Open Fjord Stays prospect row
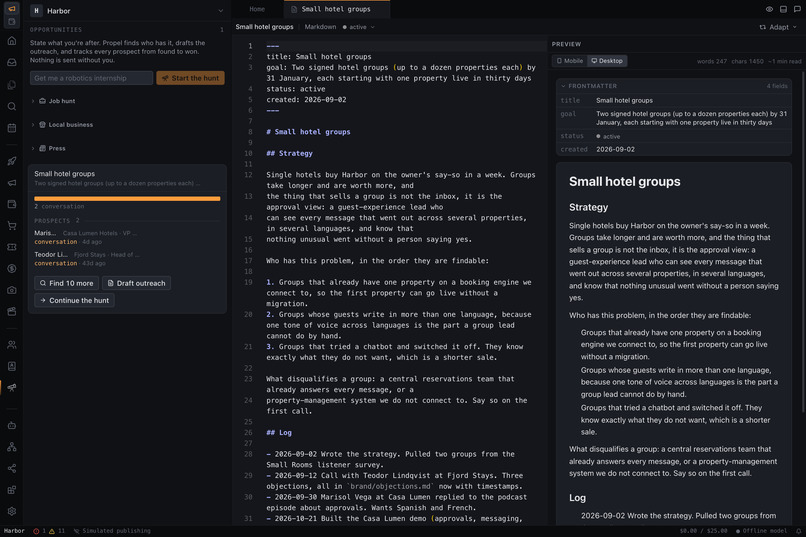806x537 pixels. coord(127,258)
